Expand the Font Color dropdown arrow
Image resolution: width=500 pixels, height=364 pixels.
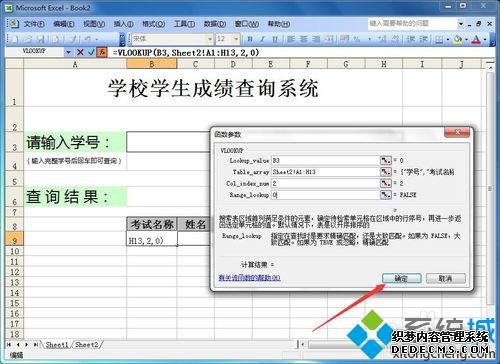(485, 39)
